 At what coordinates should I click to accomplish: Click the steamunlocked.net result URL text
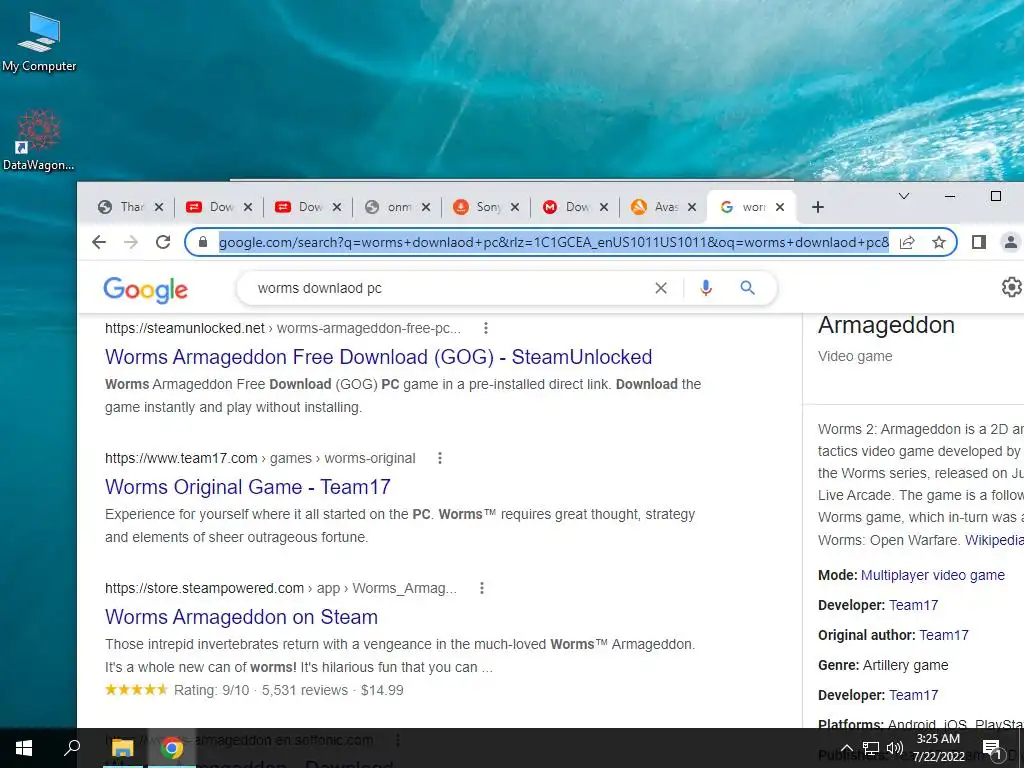(x=282, y=328)
